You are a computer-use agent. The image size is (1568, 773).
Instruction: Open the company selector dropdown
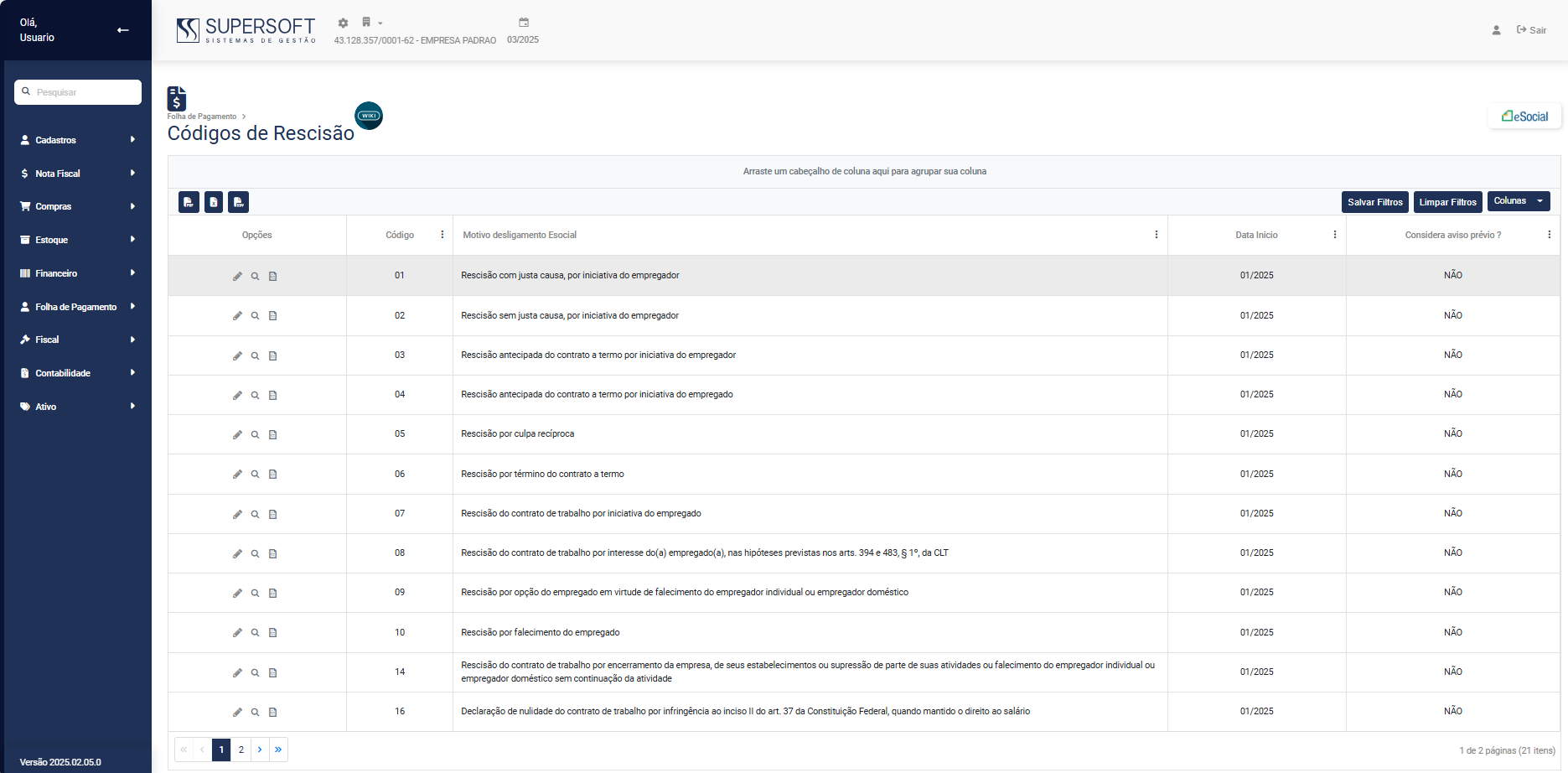[x=371, y=23]
